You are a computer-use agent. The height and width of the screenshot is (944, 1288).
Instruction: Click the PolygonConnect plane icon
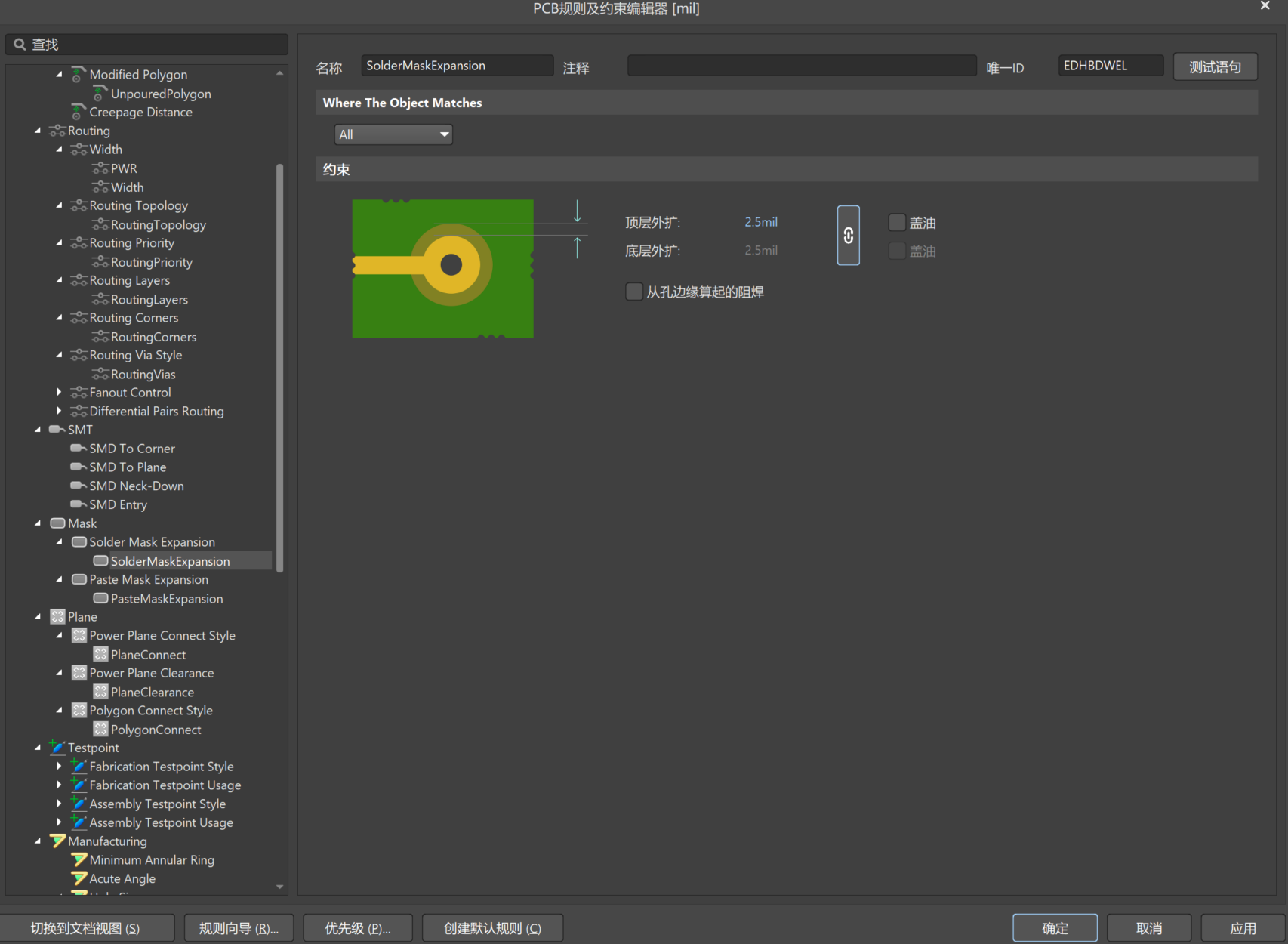101,729
